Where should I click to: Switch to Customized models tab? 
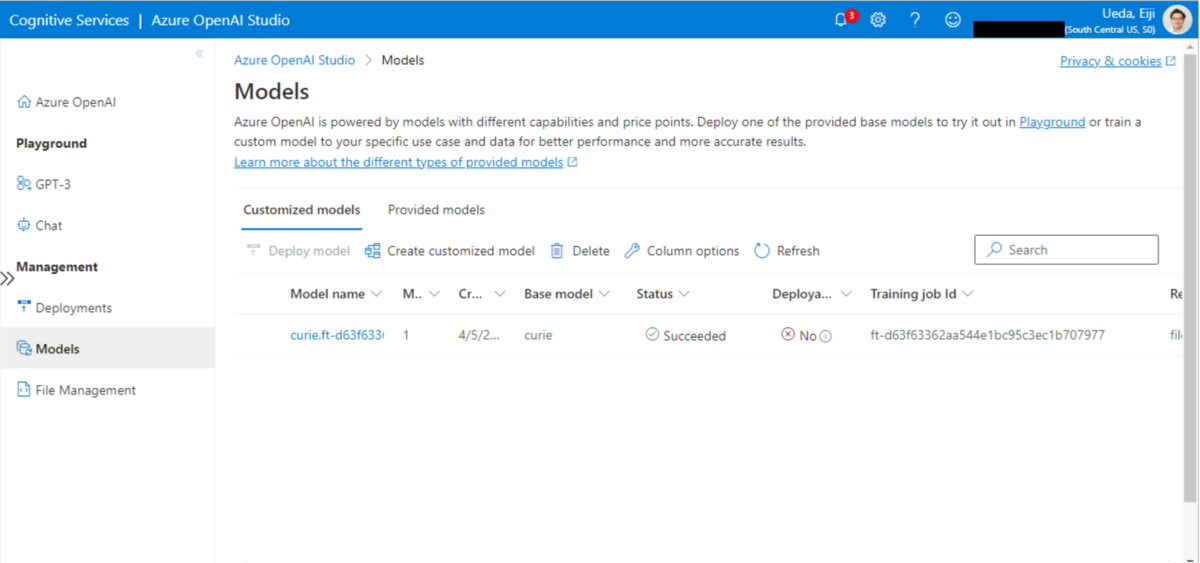coord(302,210)
